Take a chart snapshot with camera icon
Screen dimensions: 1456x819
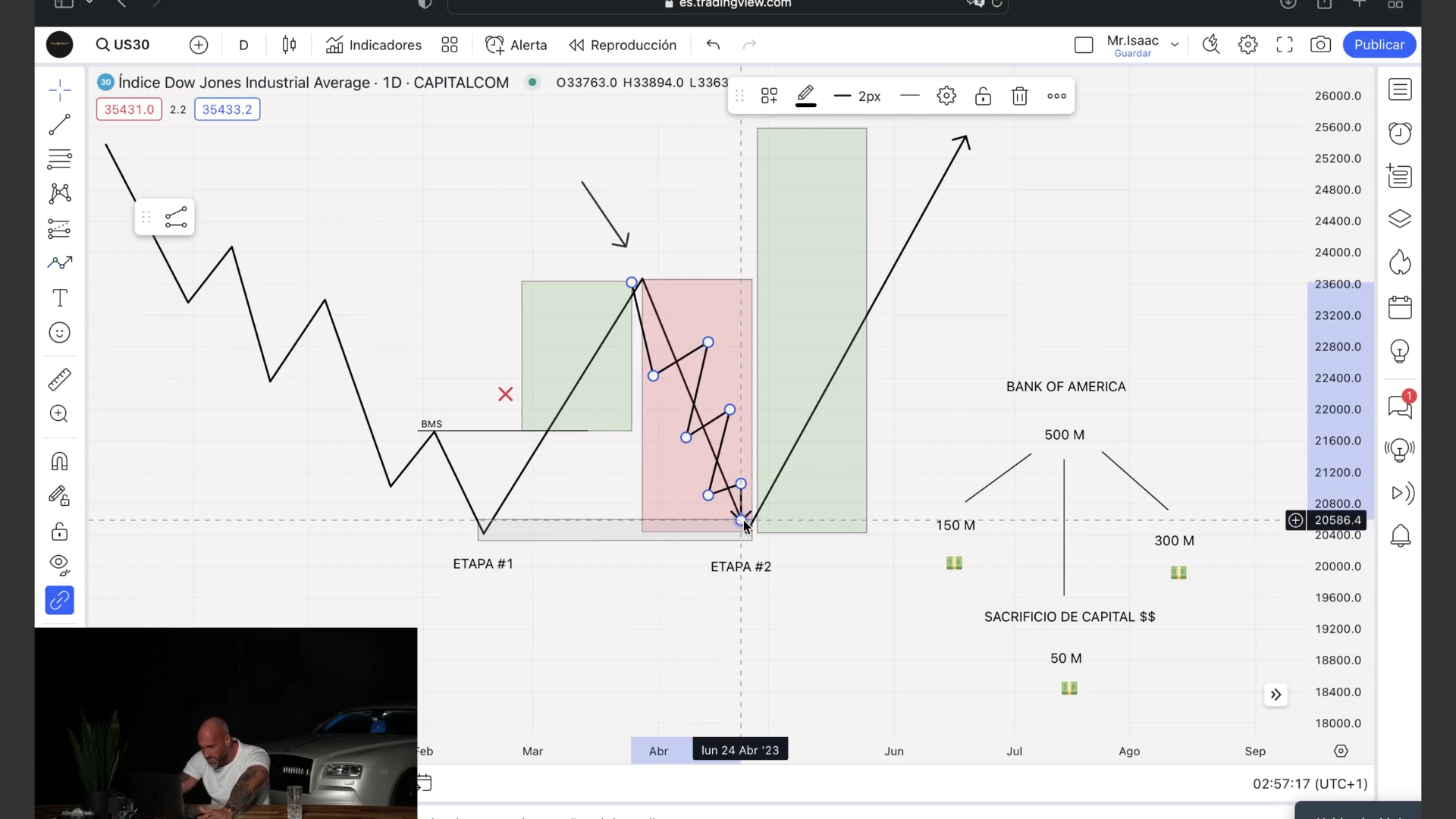click(1320, 45)
